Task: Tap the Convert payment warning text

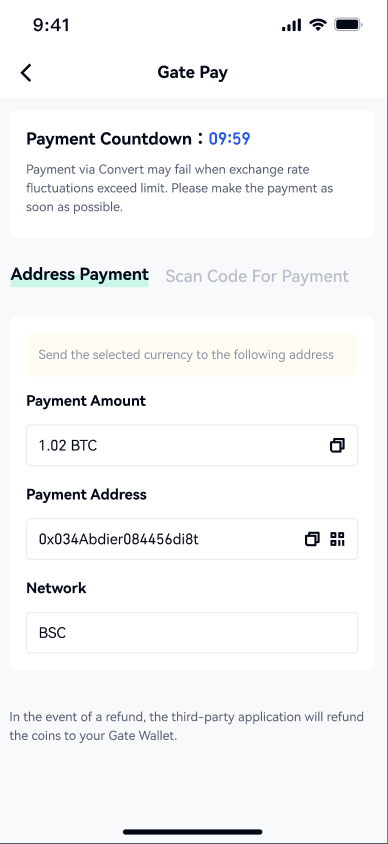Action: [180, 188]
